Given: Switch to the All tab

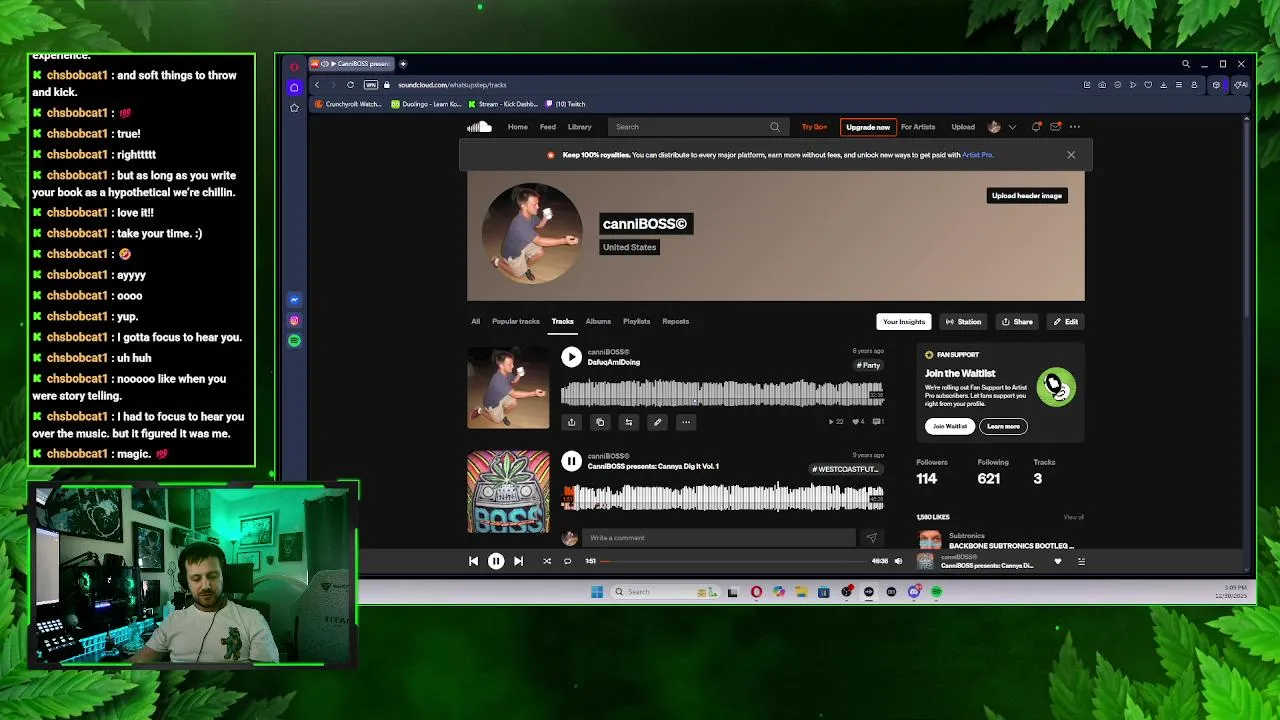Looking at the screenshot, I should (476, 322).
